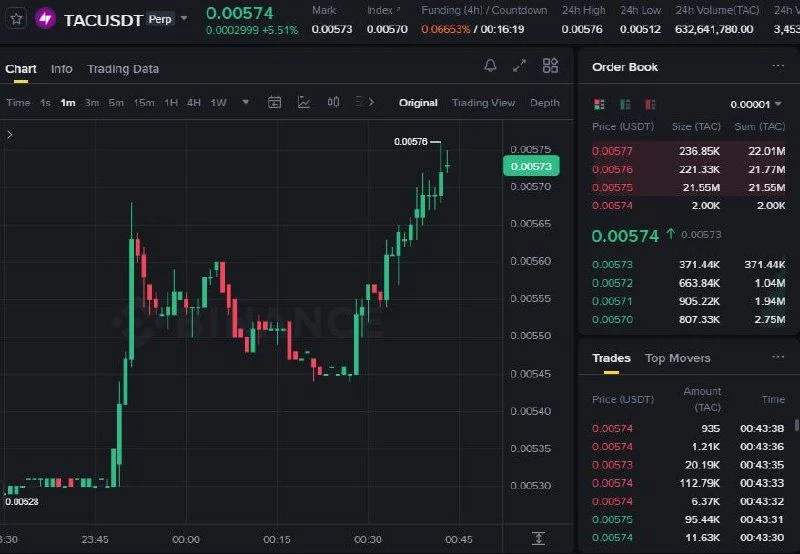
Task: Click the large 0.00574 last price in order book
Action: [625, 236]
